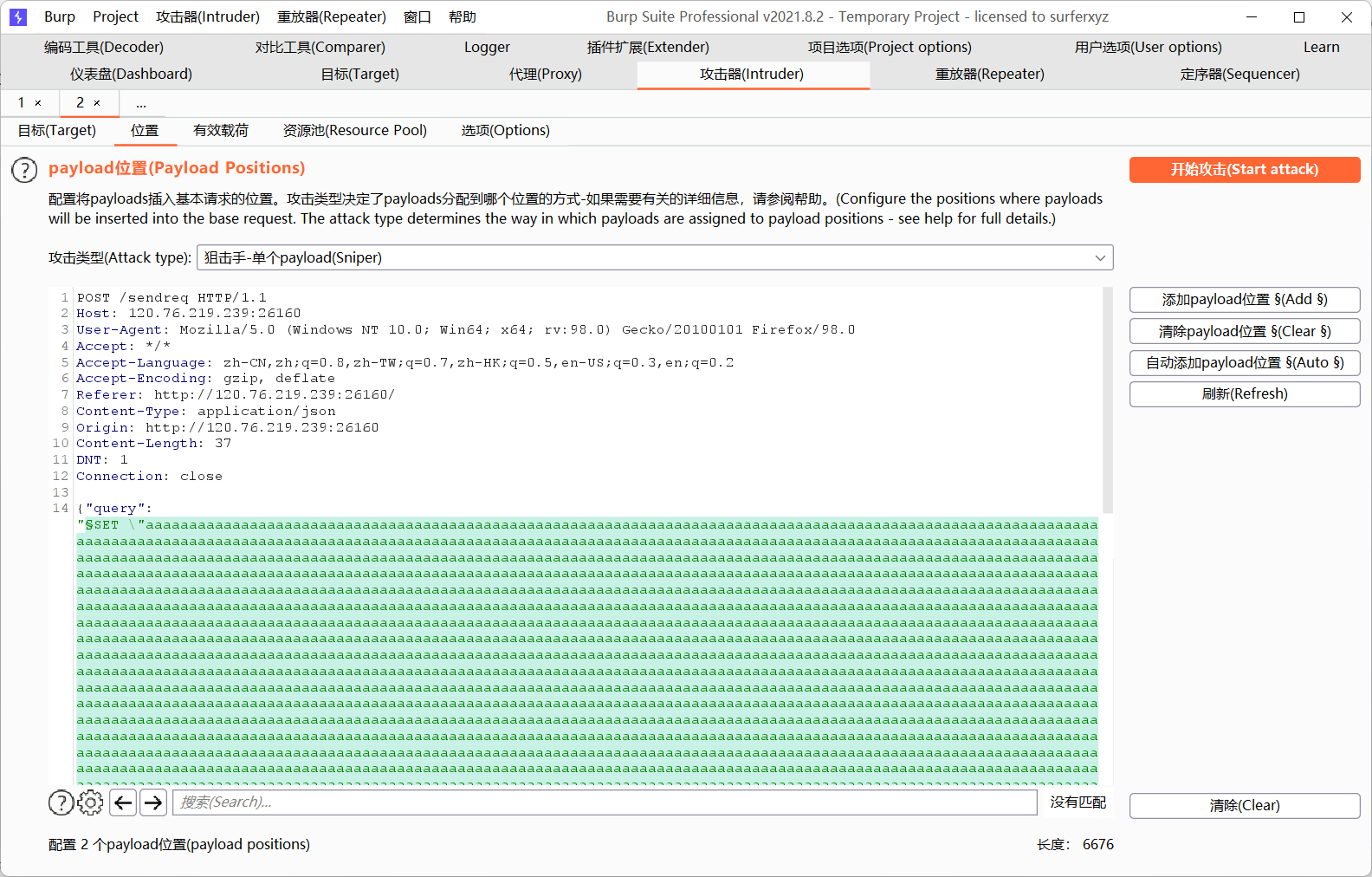Click the 长度: 6676 length indicator
The image size is (1372, 877).
1075,844
